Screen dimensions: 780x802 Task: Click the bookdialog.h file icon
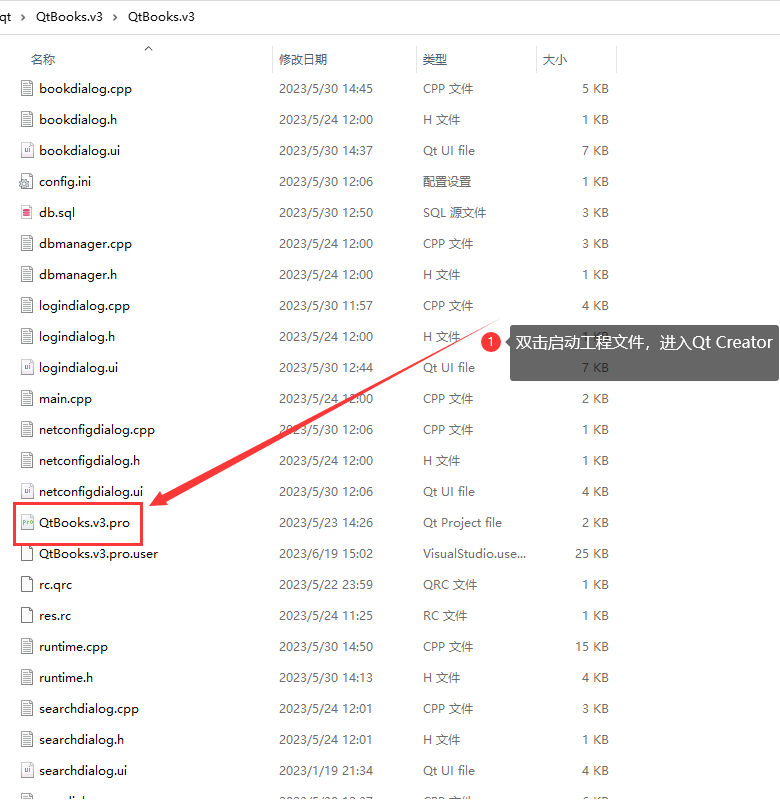click(x=27, y=120)
